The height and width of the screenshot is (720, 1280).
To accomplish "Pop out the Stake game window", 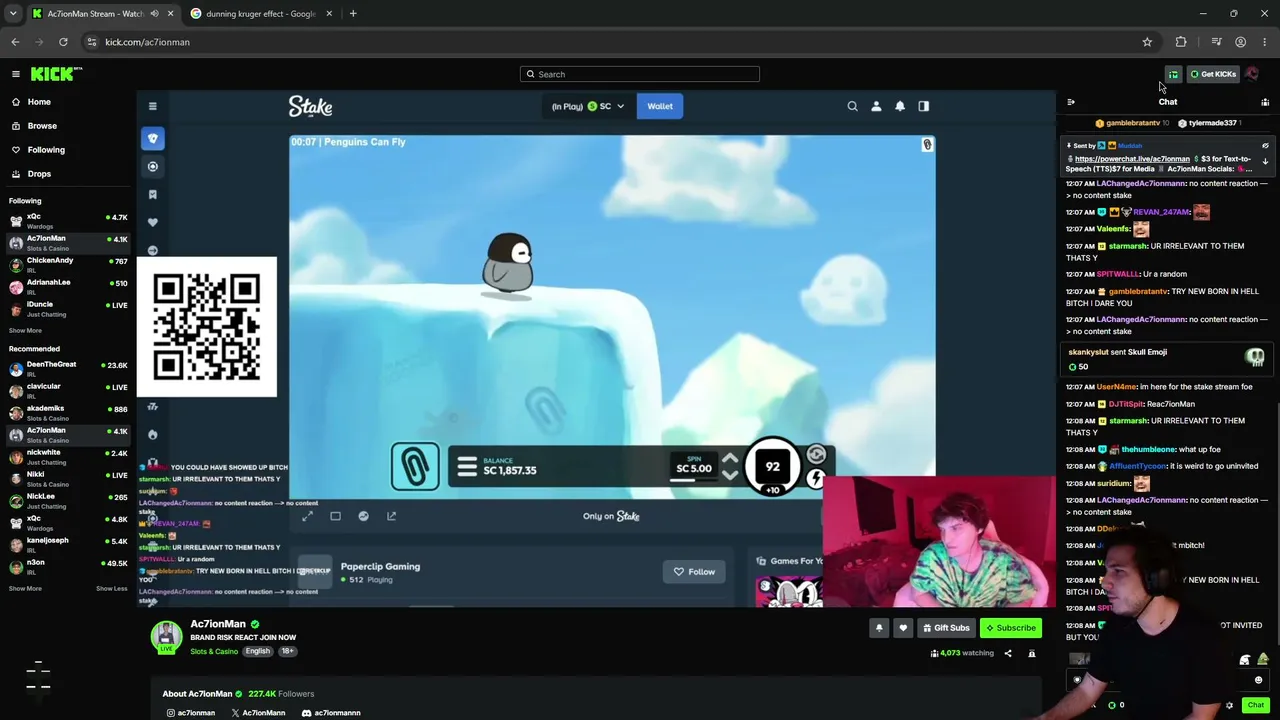I will tap(392, 516).
